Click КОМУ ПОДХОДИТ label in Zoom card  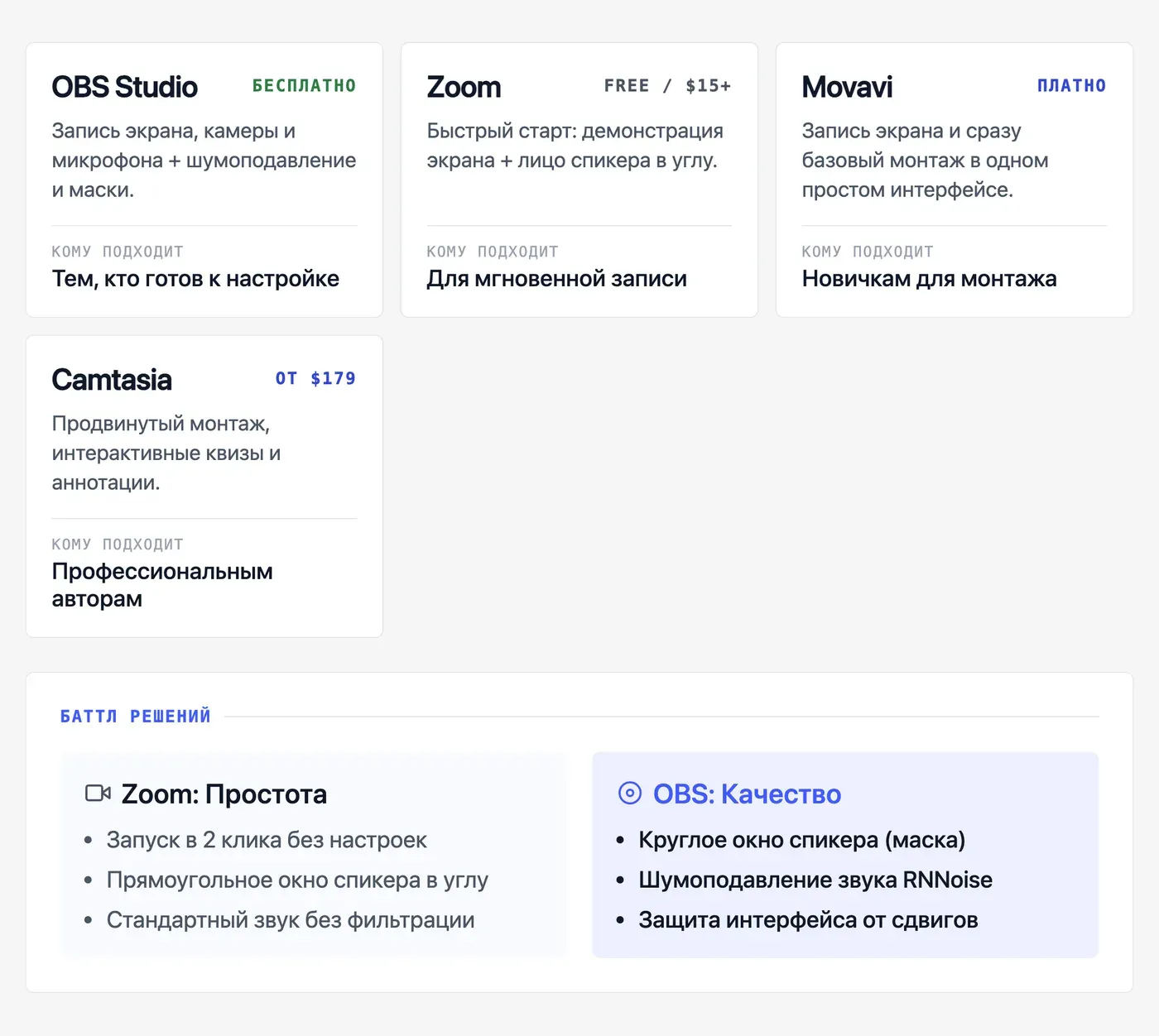coord(493,252)
